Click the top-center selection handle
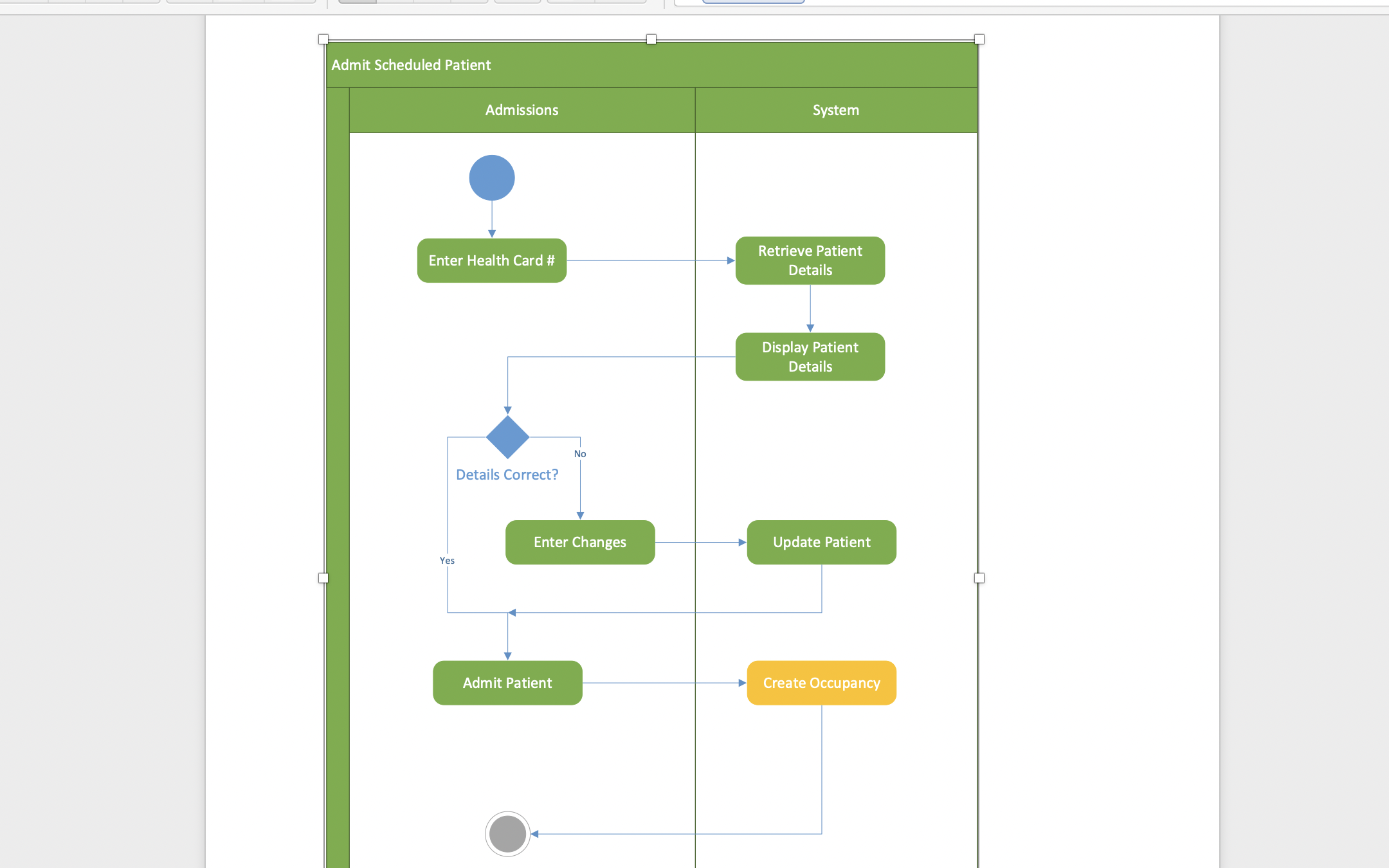 point(650,39)
